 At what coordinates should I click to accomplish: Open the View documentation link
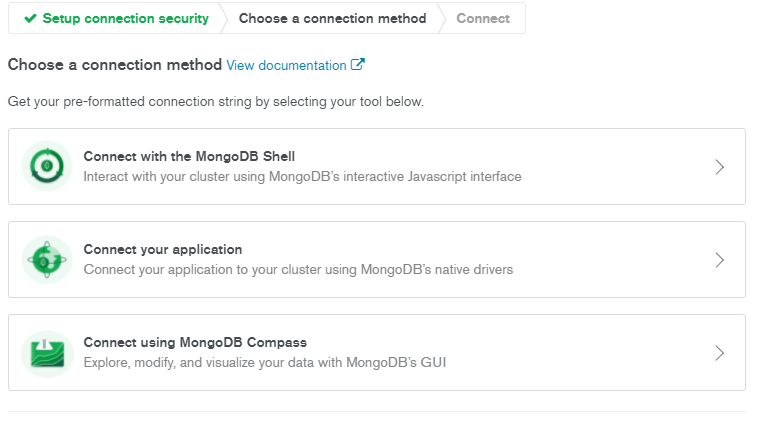point(286,65)
